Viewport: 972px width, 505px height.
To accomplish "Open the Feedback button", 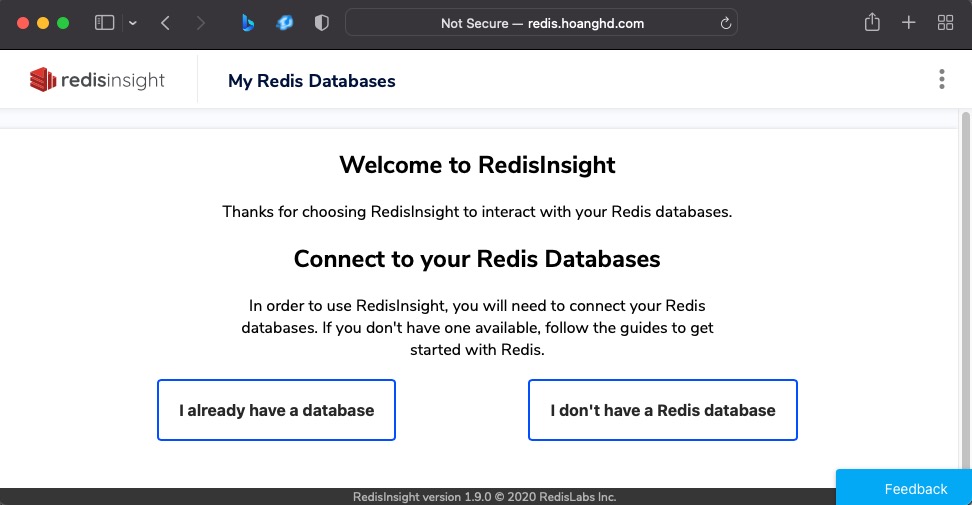I will [904, 488].
